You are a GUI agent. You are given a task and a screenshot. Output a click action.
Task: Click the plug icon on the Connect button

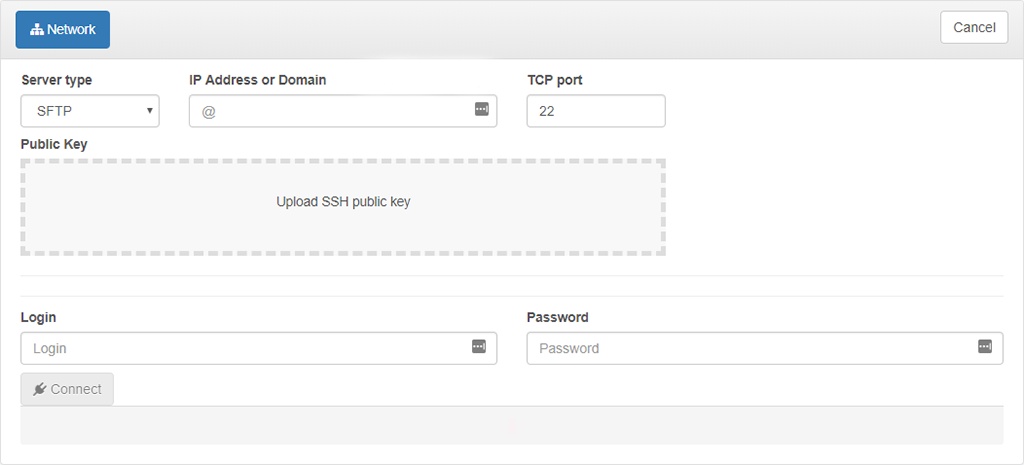click(x=40, y=389)
